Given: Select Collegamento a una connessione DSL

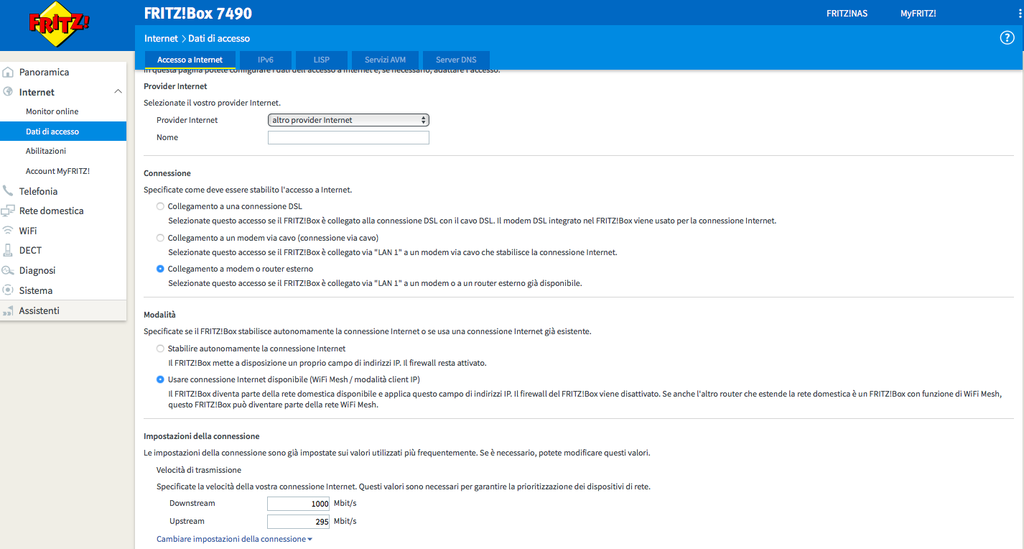Looking at the screenshot, I should coord(160,206).
